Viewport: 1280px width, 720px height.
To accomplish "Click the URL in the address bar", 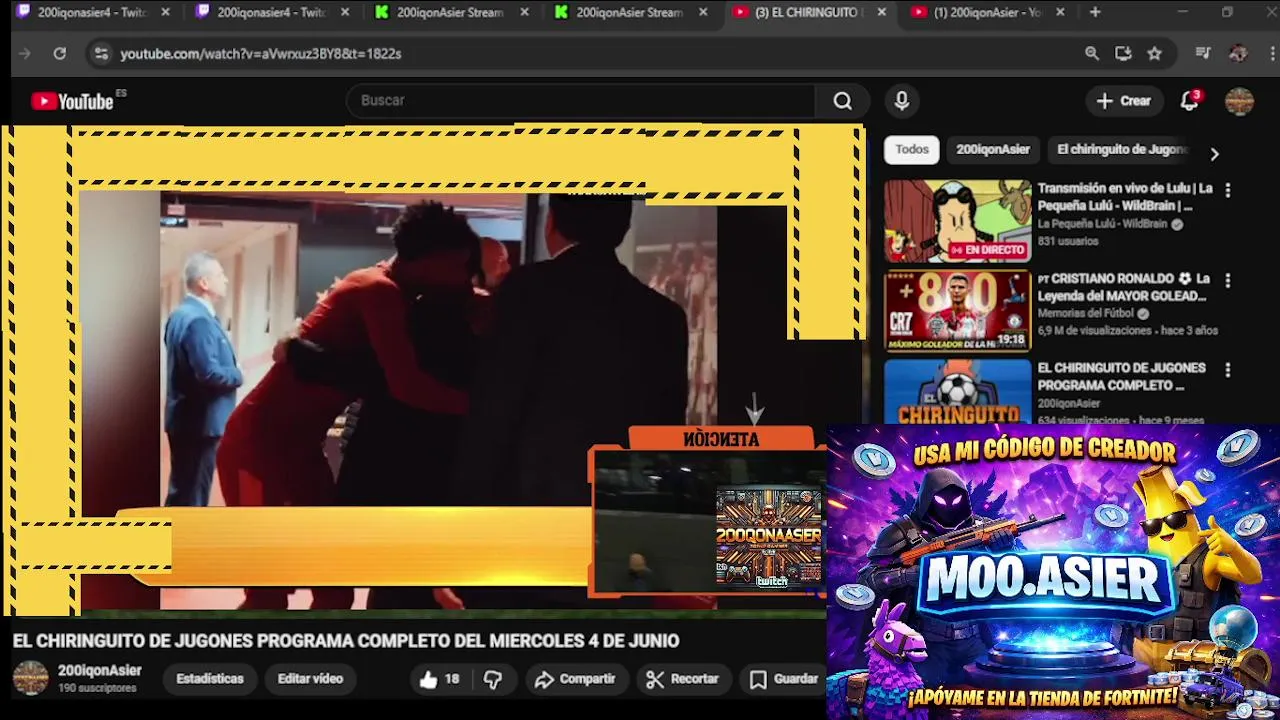I will [x=261, y=54].
